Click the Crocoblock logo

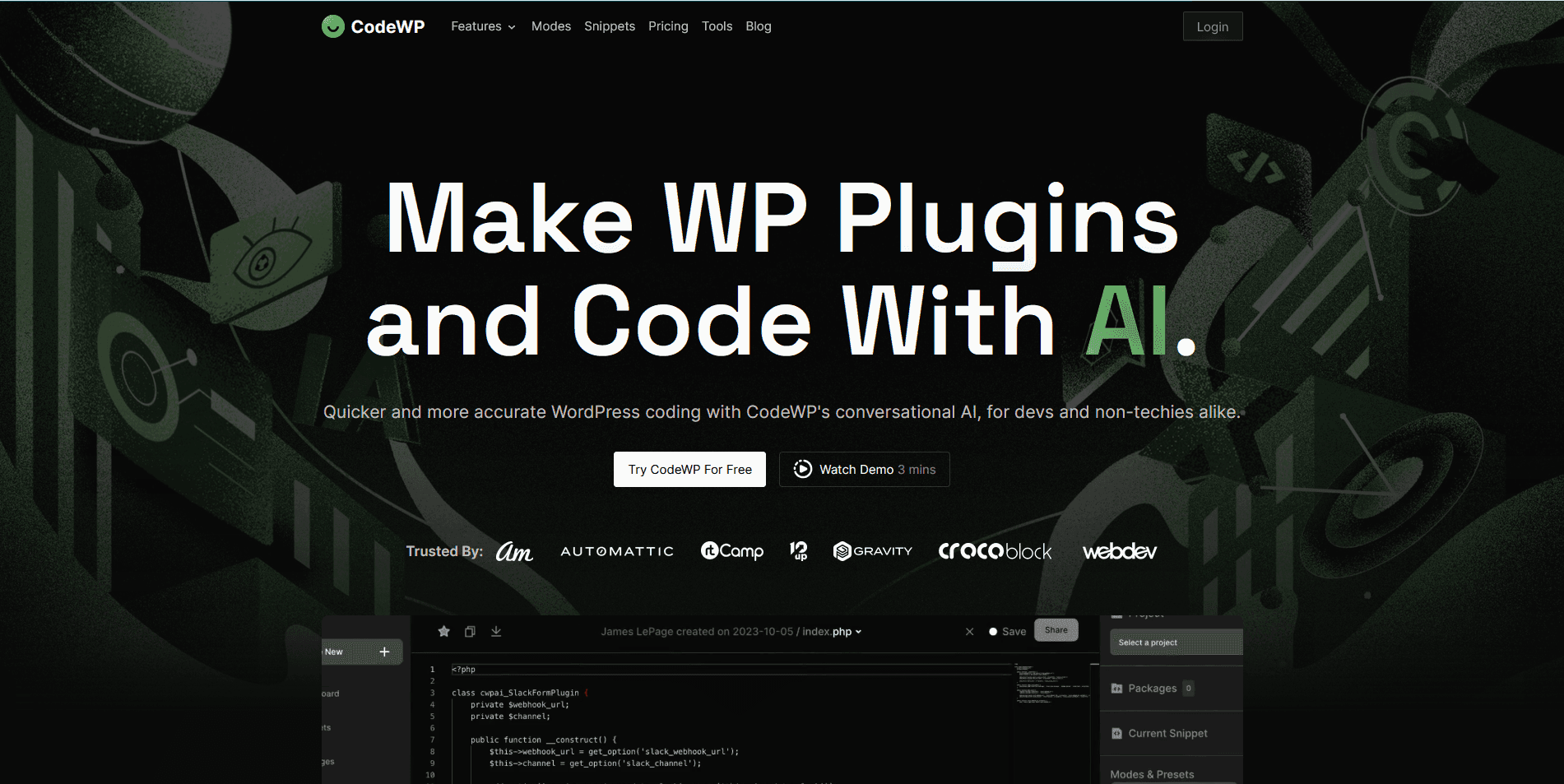(995, 551)
